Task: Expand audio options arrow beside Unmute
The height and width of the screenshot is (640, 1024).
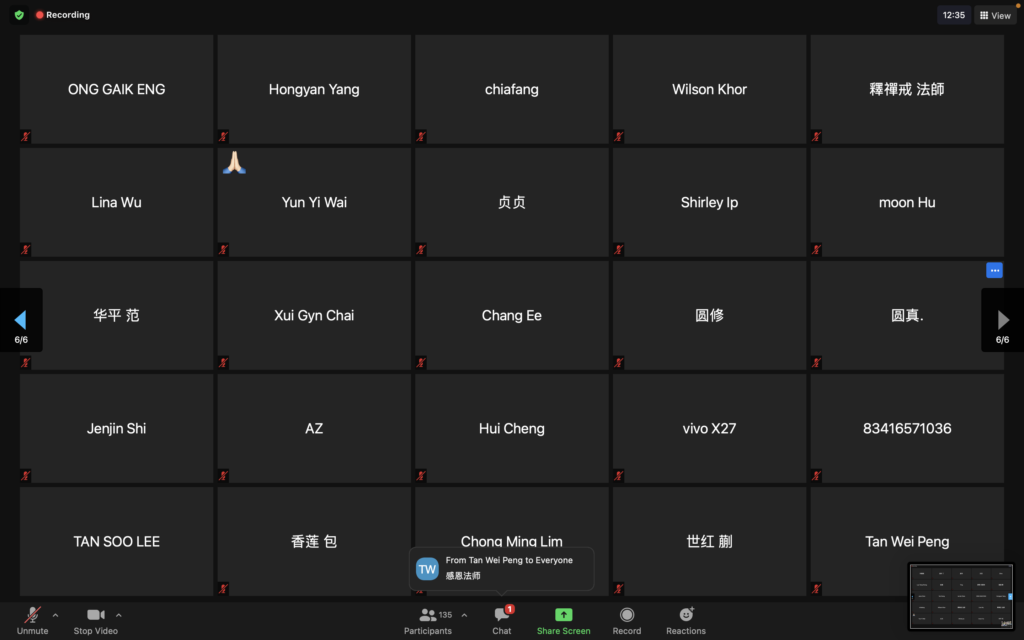Action: pyautogui.click(x=55, y=615)
